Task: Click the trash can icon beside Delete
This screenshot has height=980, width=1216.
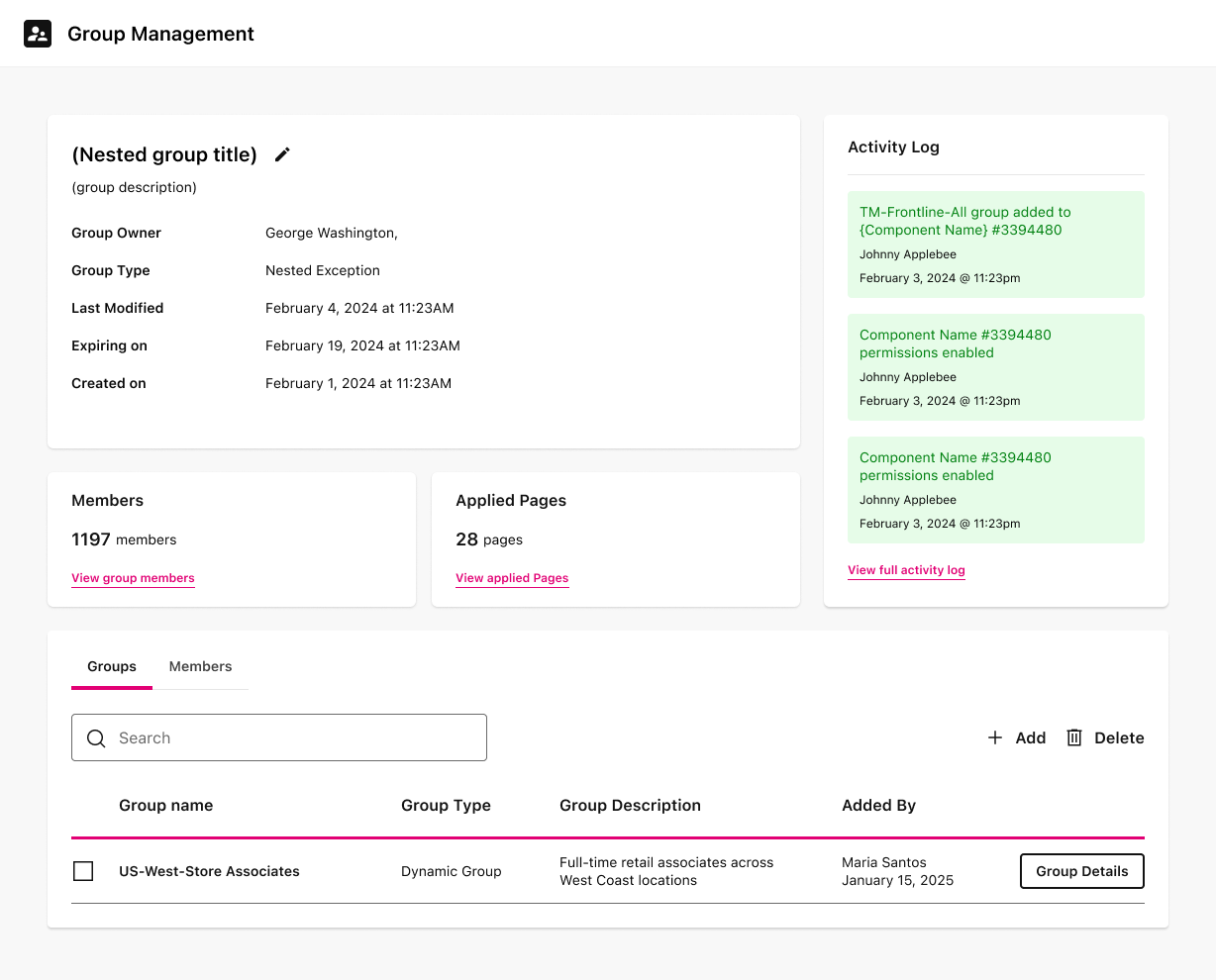Action: [1074, 737]
